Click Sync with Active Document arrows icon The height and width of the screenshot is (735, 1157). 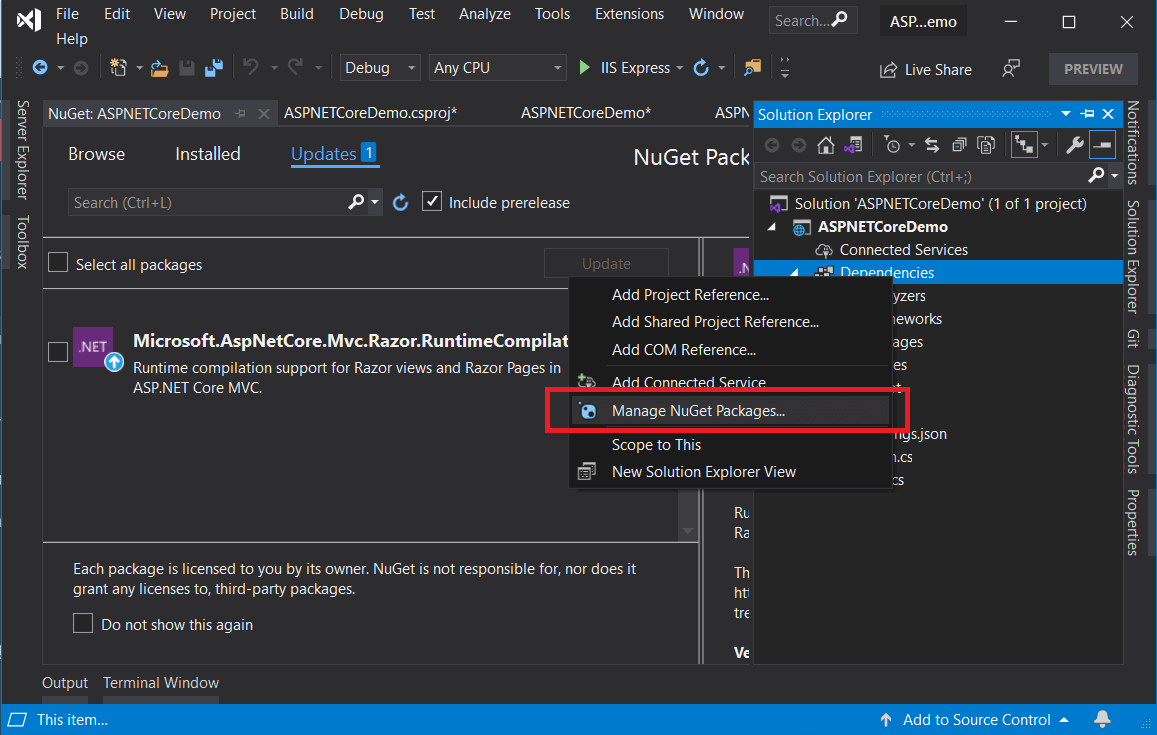[x=931, y=146]
